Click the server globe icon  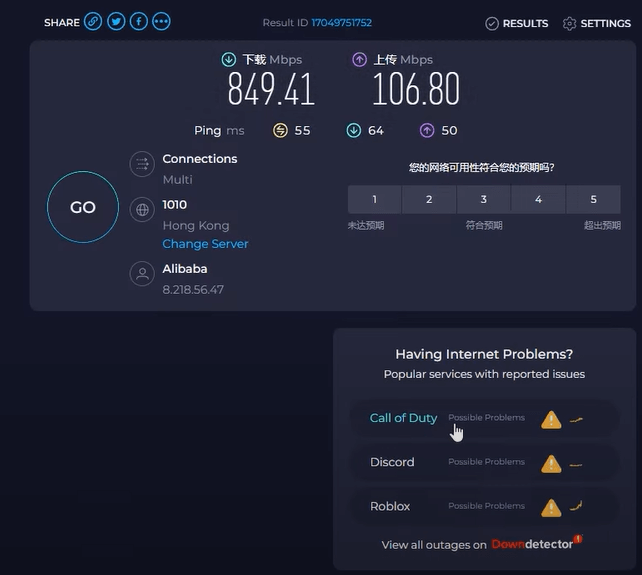142,210
